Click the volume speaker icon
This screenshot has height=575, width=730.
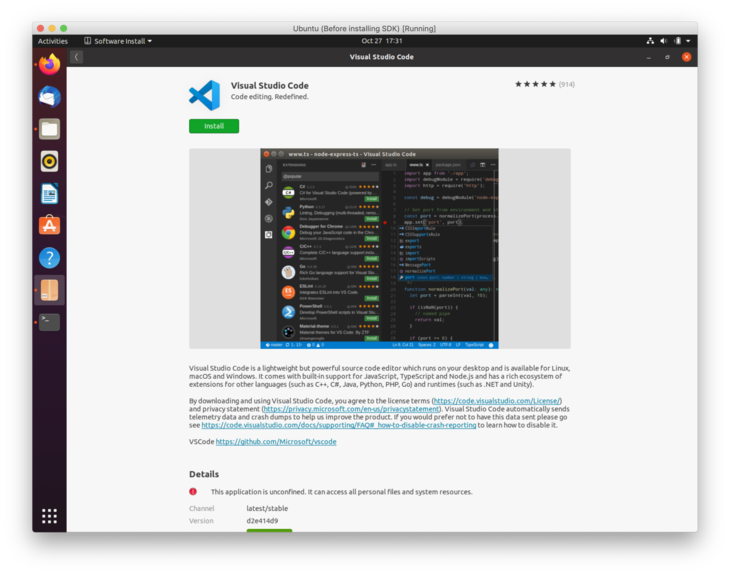click(663, 41)
